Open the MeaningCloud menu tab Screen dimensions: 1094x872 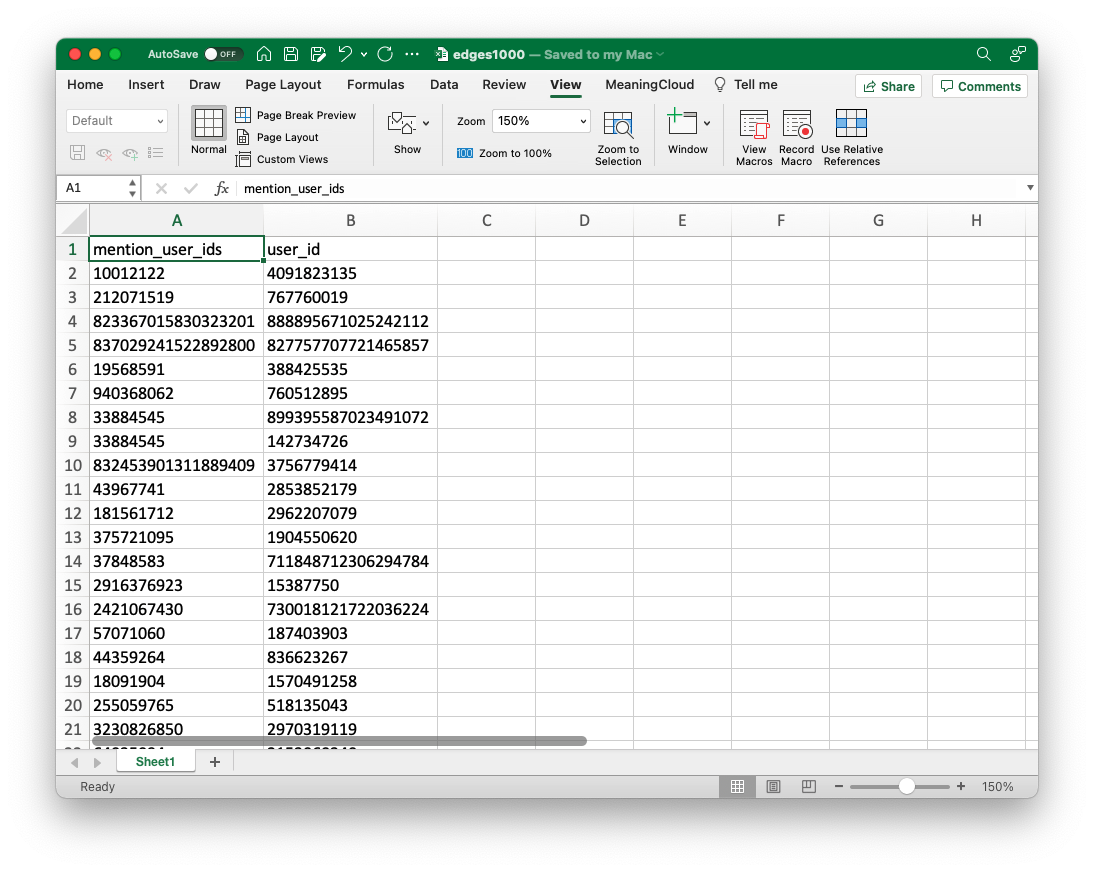click(649, 85)
